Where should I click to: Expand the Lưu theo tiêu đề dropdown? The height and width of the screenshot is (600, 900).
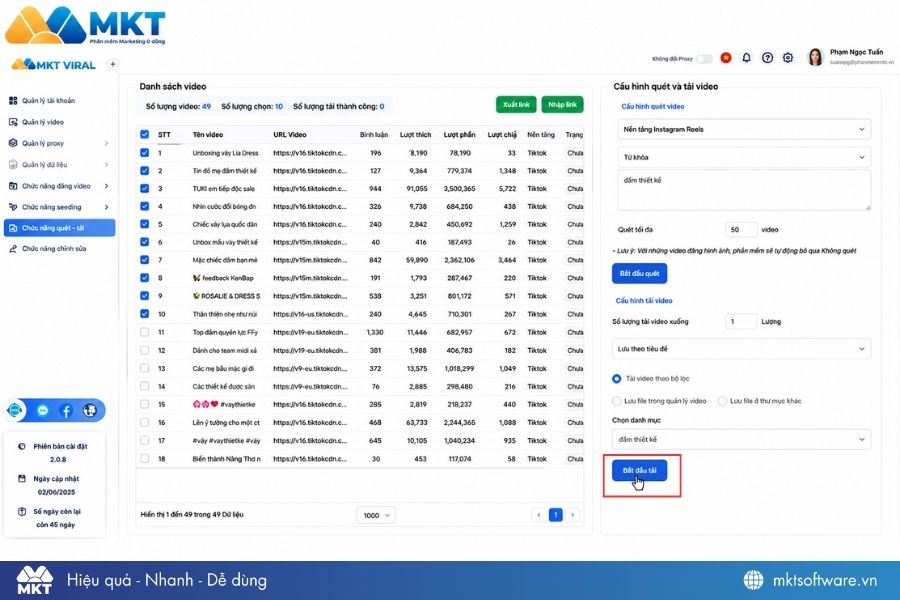coord(741,349)
